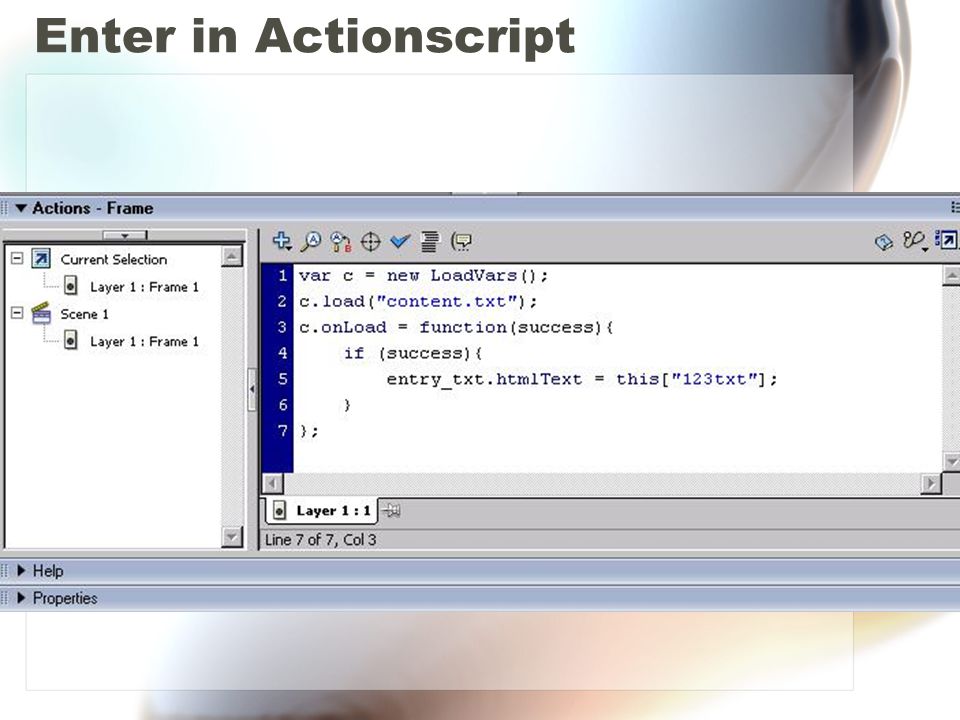Click script pane scroll left arrow
960x720 pixels.
pos(272,484)
